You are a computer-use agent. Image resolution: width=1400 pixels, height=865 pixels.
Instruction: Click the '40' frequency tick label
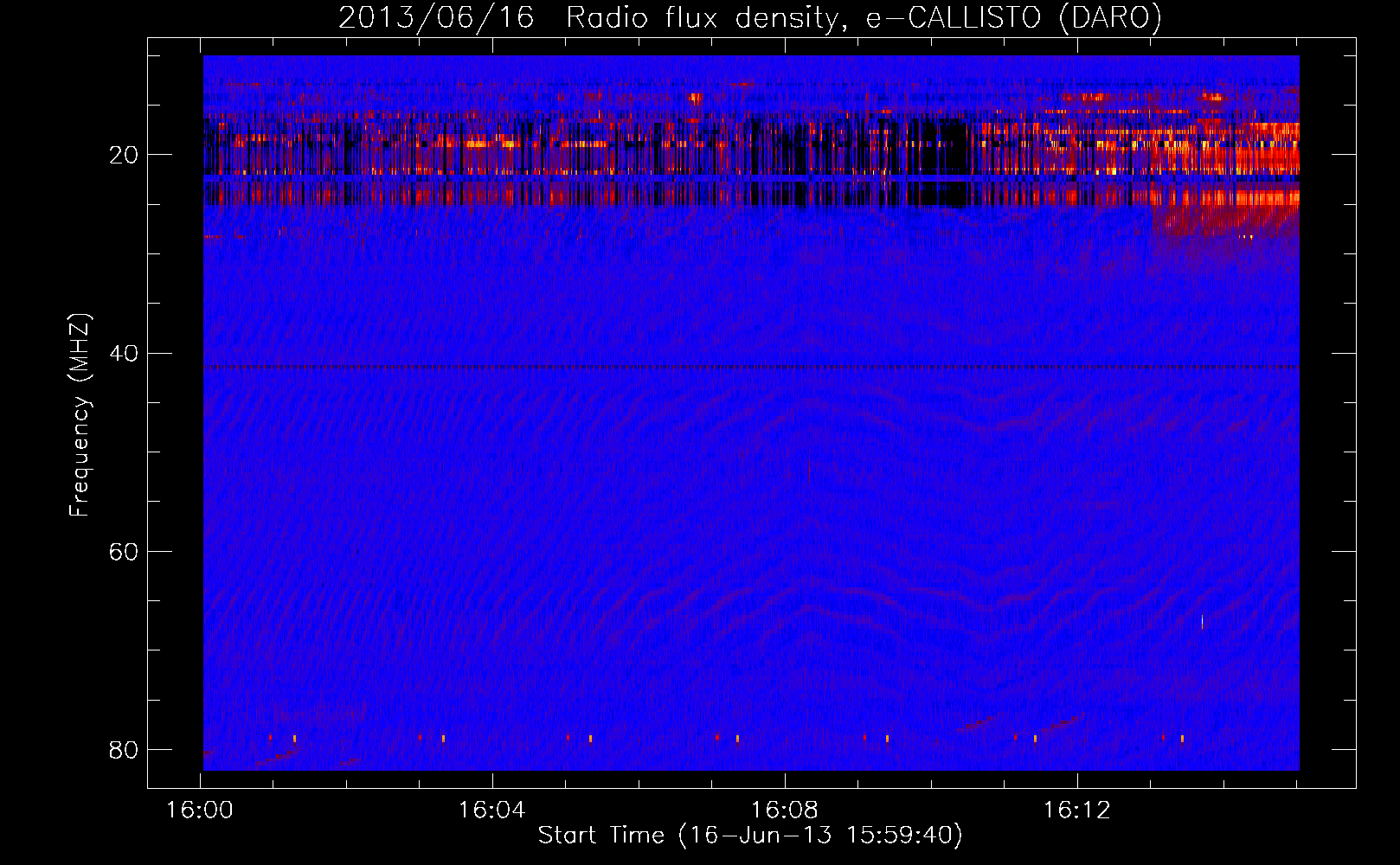pyautogui.click(x=124, y=353)
